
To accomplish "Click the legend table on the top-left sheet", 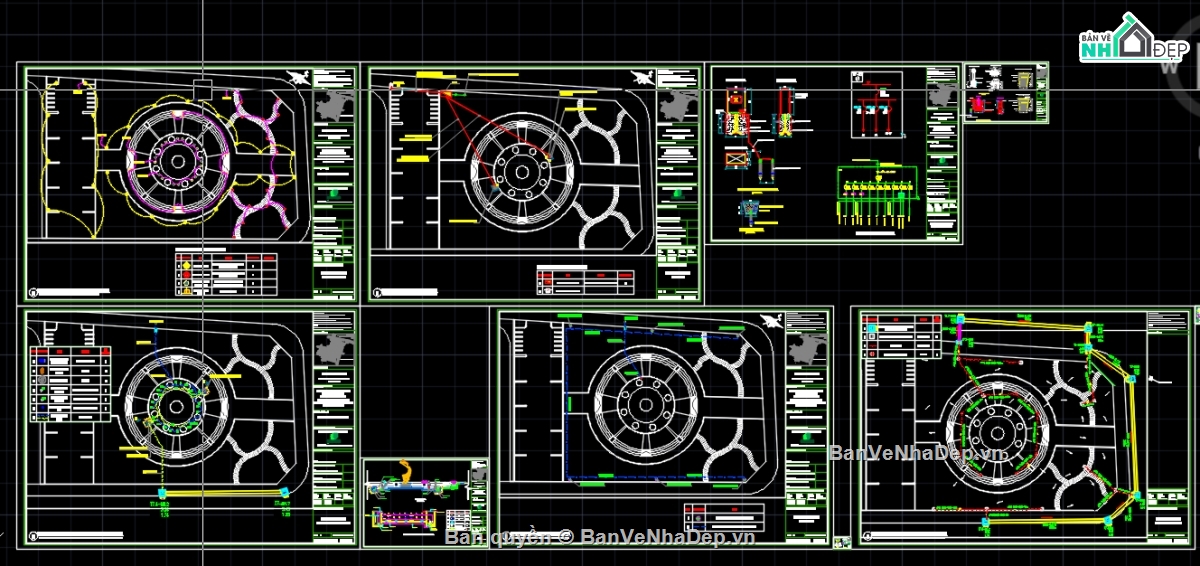I will click(227, 273).
